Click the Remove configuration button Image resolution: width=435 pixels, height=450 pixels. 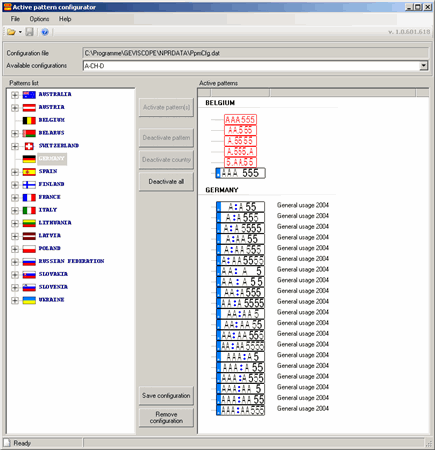point(166,417)
